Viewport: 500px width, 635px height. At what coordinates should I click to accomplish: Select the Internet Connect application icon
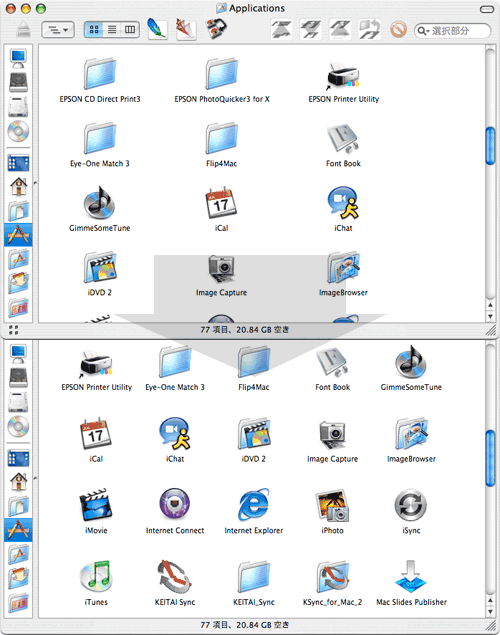pos(174,505)
